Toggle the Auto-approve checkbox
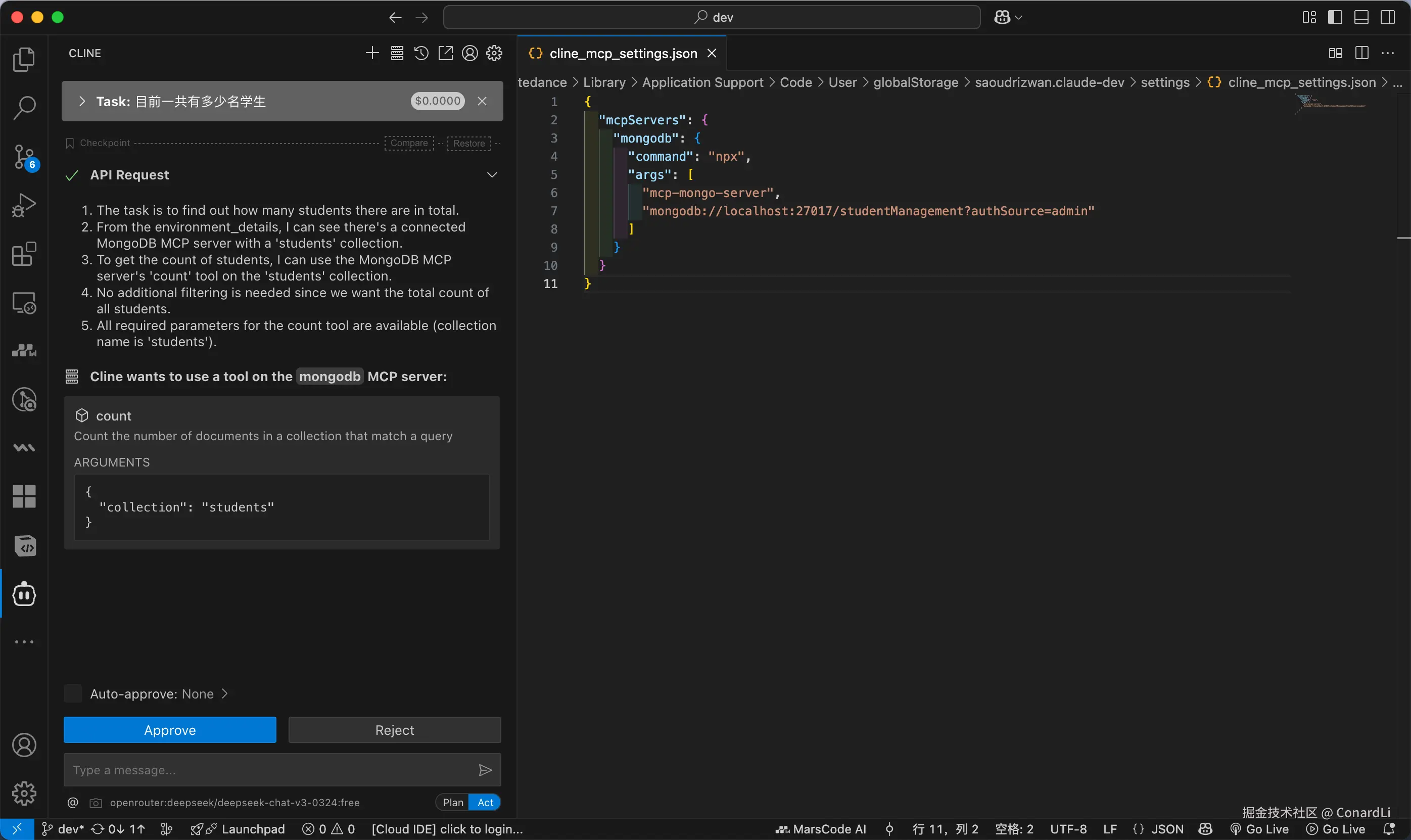 pos(73,694)
